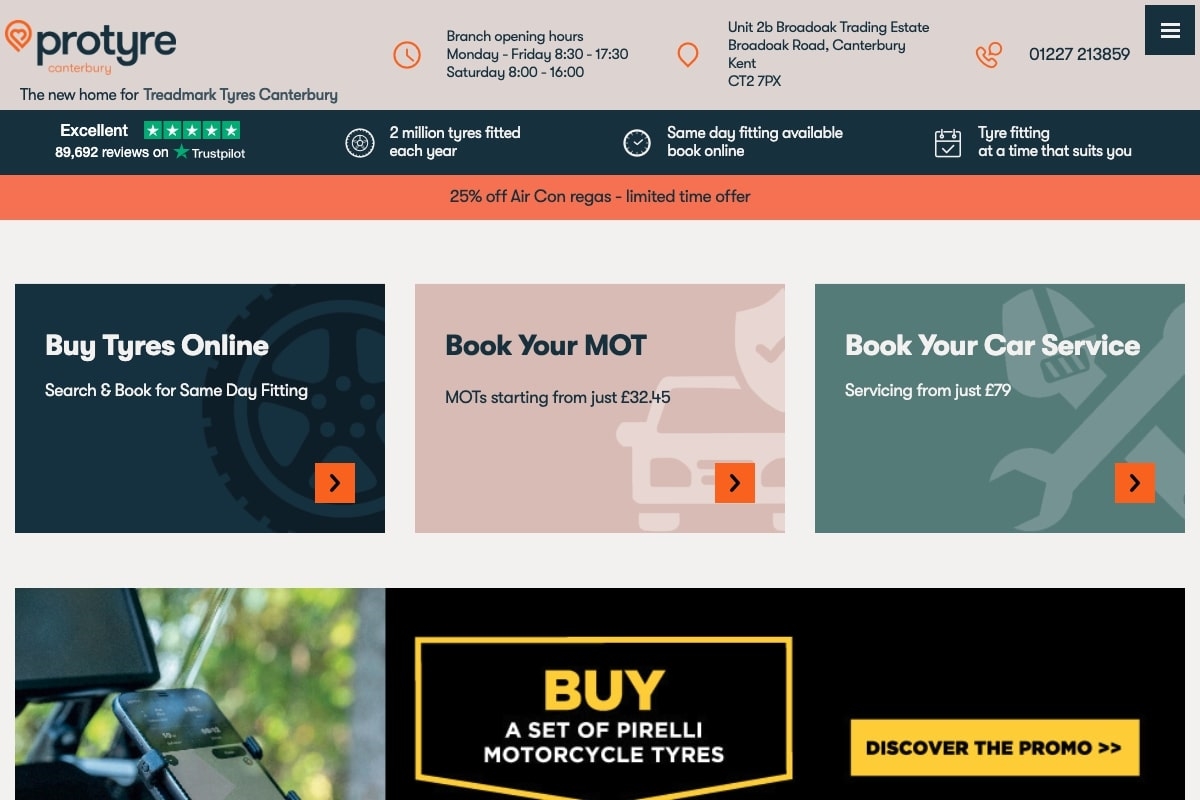Click the clock opening hours icon
Viewport: 1200px width, 800px height.
pyautogui.click(x=407, y=55)
